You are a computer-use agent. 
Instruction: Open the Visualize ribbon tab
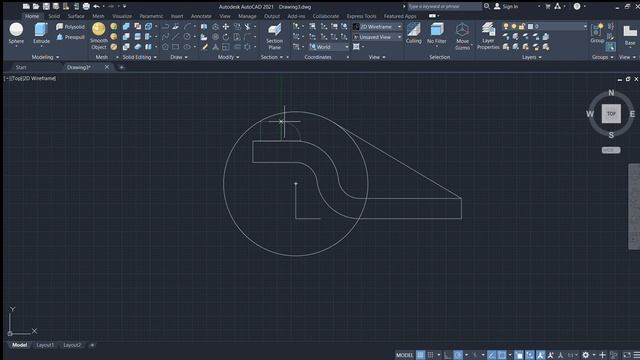pos(122,16)
